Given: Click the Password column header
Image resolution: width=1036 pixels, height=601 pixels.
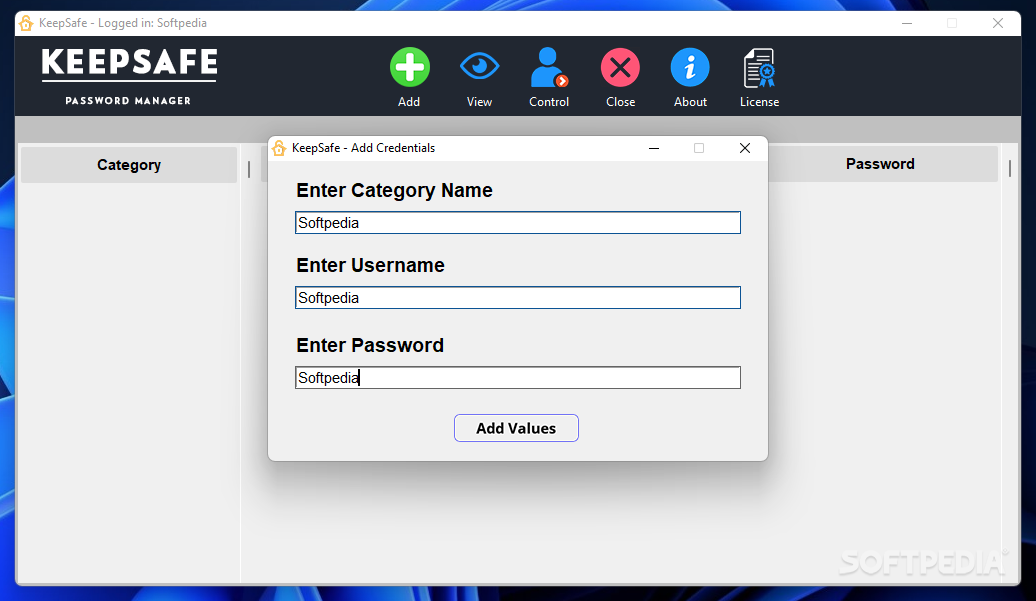Looking at the screenshot, I should click(880, 164).
